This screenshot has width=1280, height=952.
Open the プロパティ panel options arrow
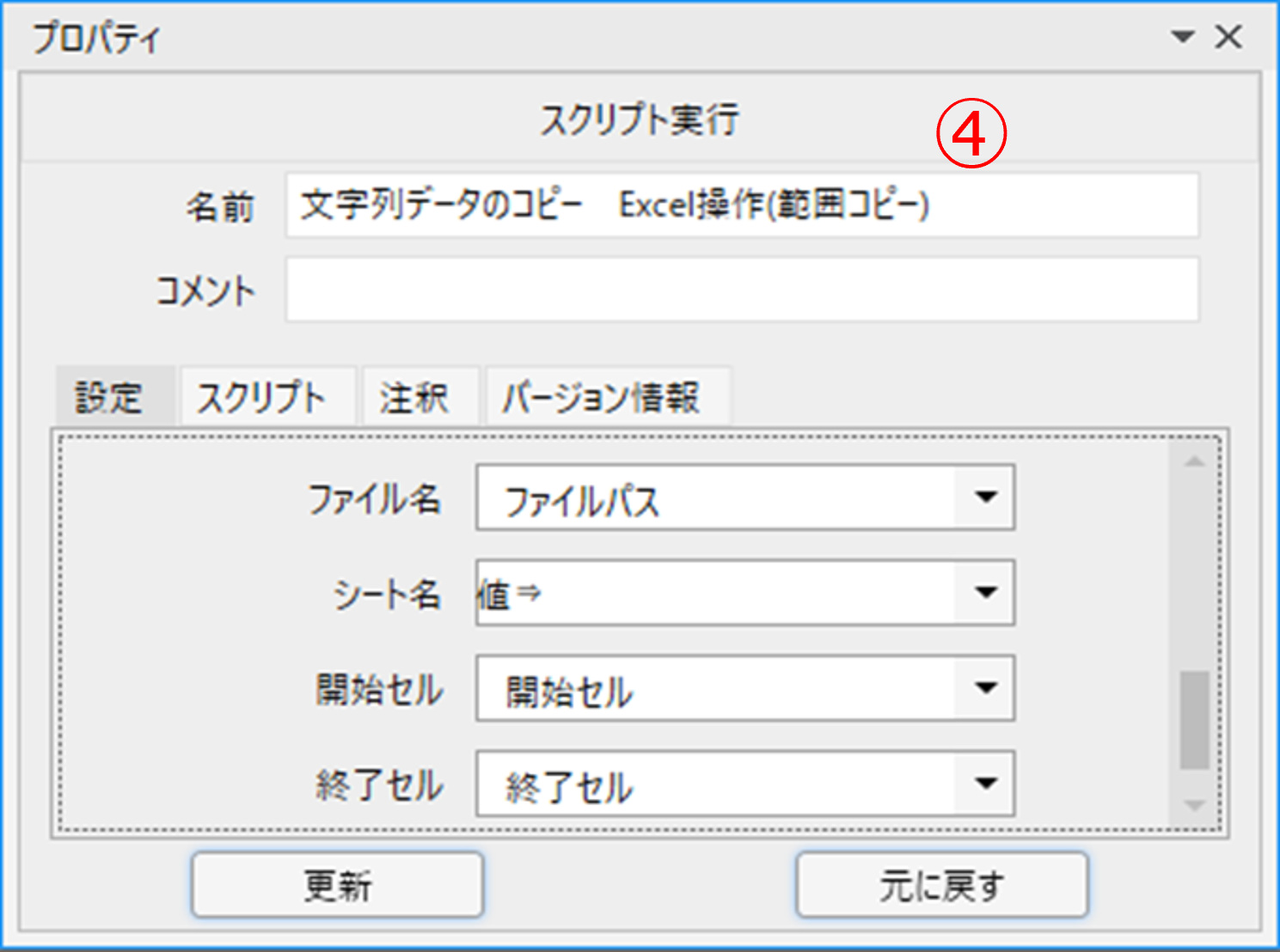pyautogui.click(x=1183, y=37)
